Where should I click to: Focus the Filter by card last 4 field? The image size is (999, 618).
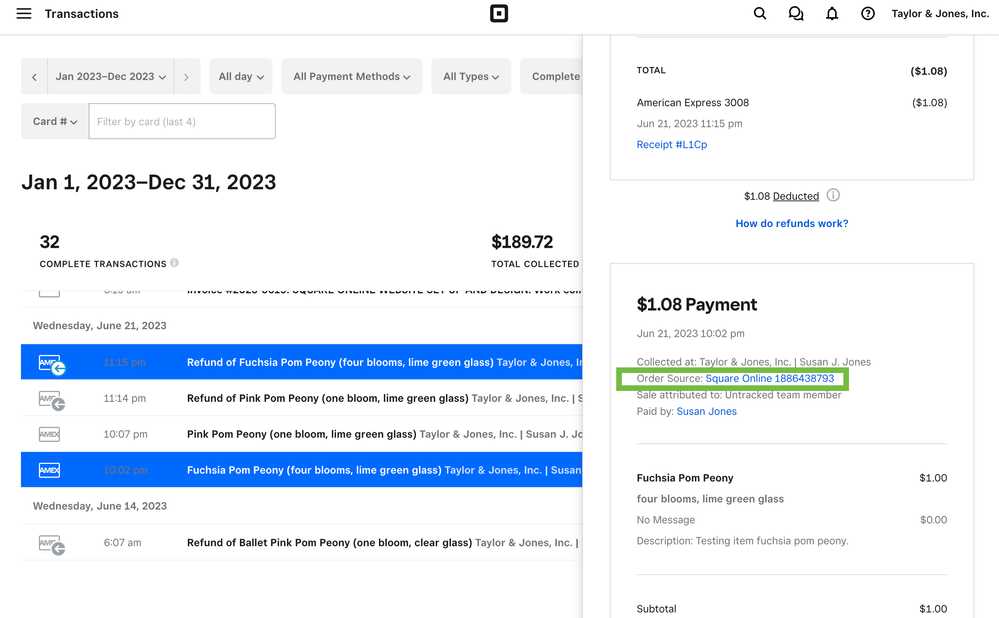pos(182,121)
